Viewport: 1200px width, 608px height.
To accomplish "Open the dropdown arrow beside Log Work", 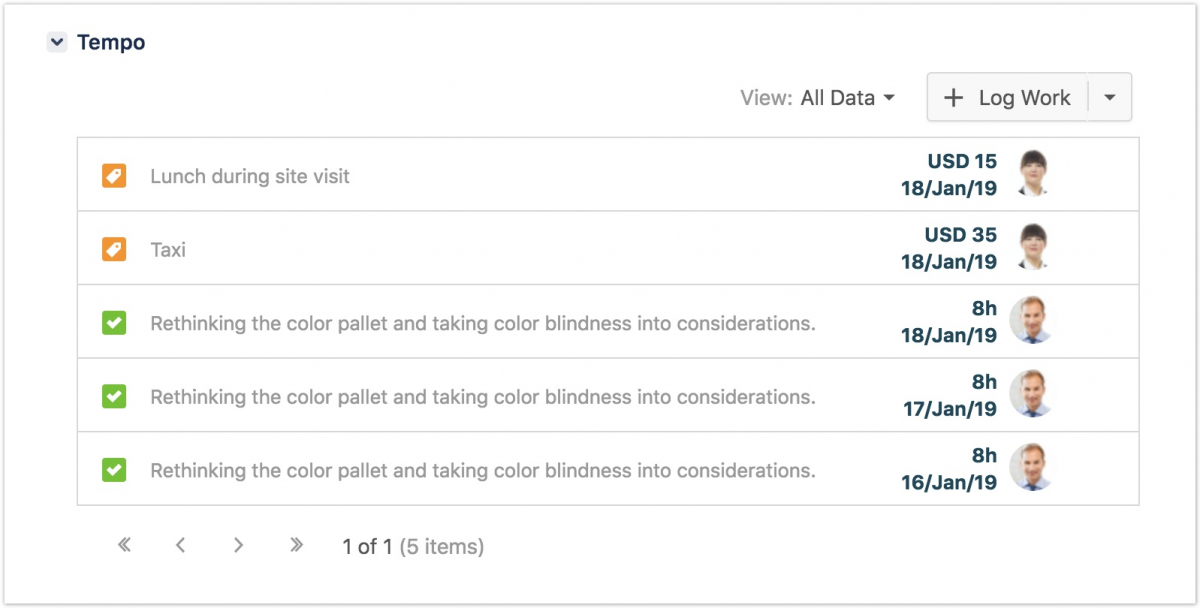I will (1109, 98).
